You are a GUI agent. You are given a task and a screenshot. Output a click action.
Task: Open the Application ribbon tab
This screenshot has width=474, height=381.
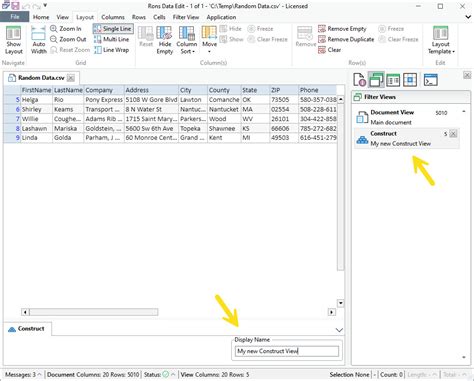click(221, 17)
